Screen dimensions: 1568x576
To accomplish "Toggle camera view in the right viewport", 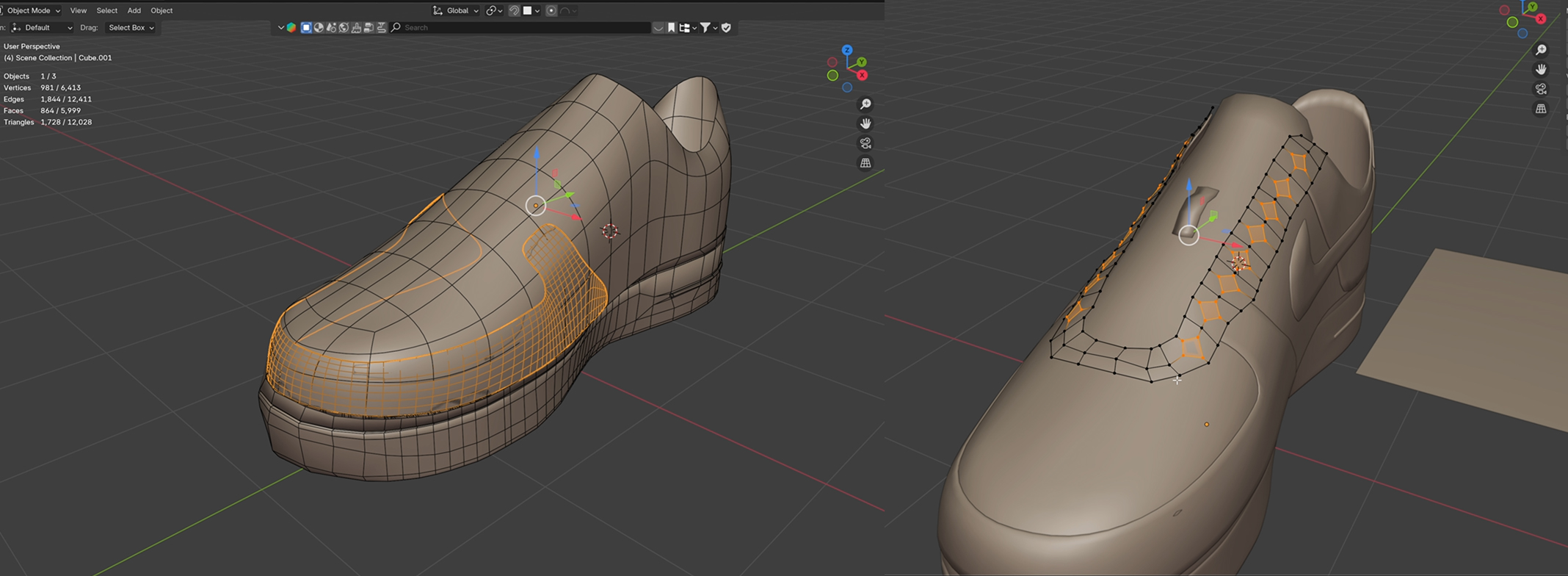I will 1541,89.
